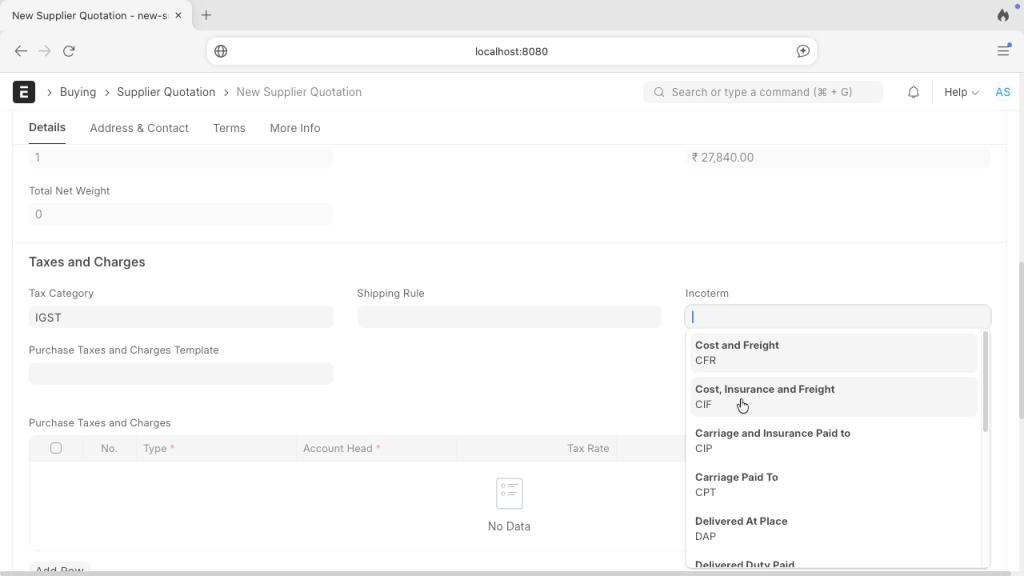Image resolution: width=1024 pixels, height=576 pixels.
Task: Click the Shipping Rule input field
Action: click(x=509, y=317)
